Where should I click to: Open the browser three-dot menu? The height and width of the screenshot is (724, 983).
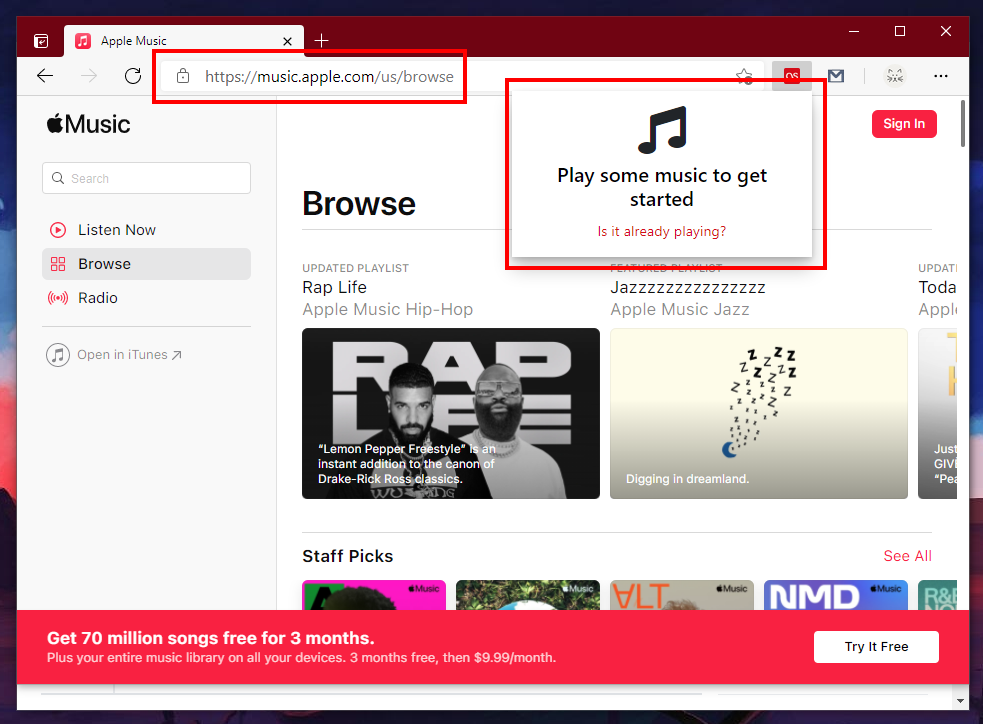click(940, 75)
